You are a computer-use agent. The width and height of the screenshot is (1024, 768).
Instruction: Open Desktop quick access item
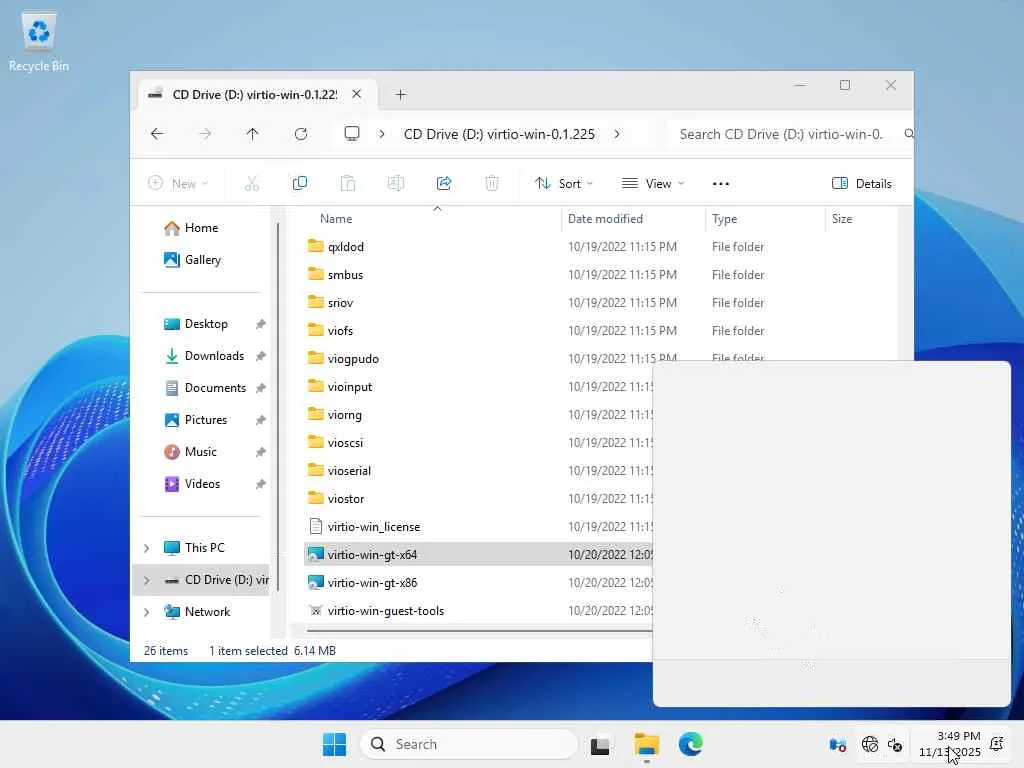(206, 324)
